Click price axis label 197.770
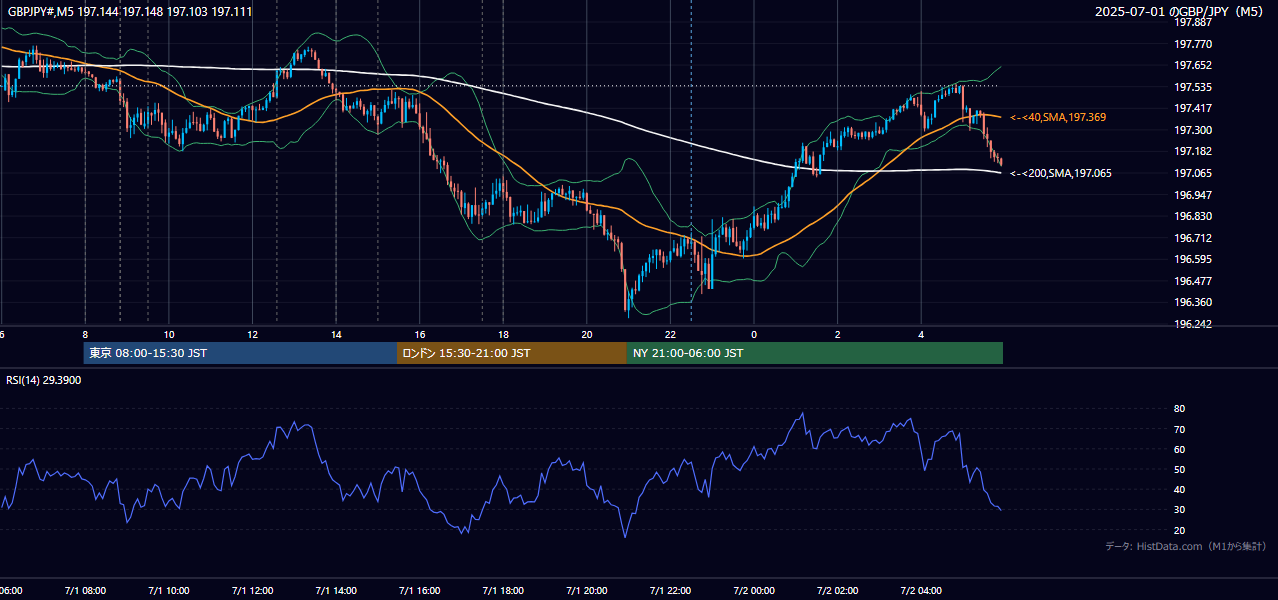 1192,45
